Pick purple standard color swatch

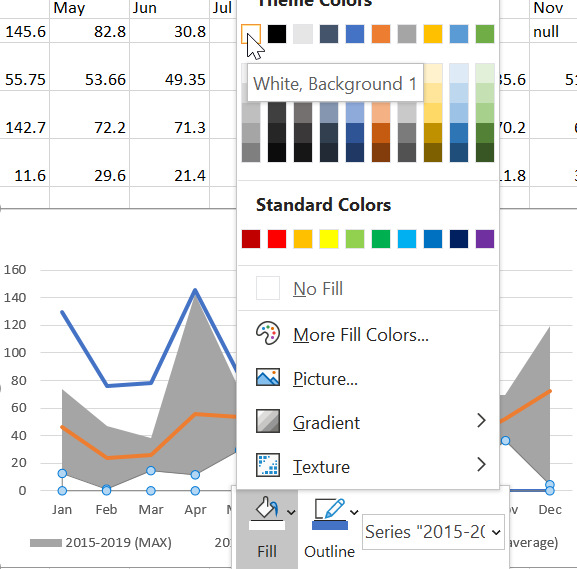point(485,239)
